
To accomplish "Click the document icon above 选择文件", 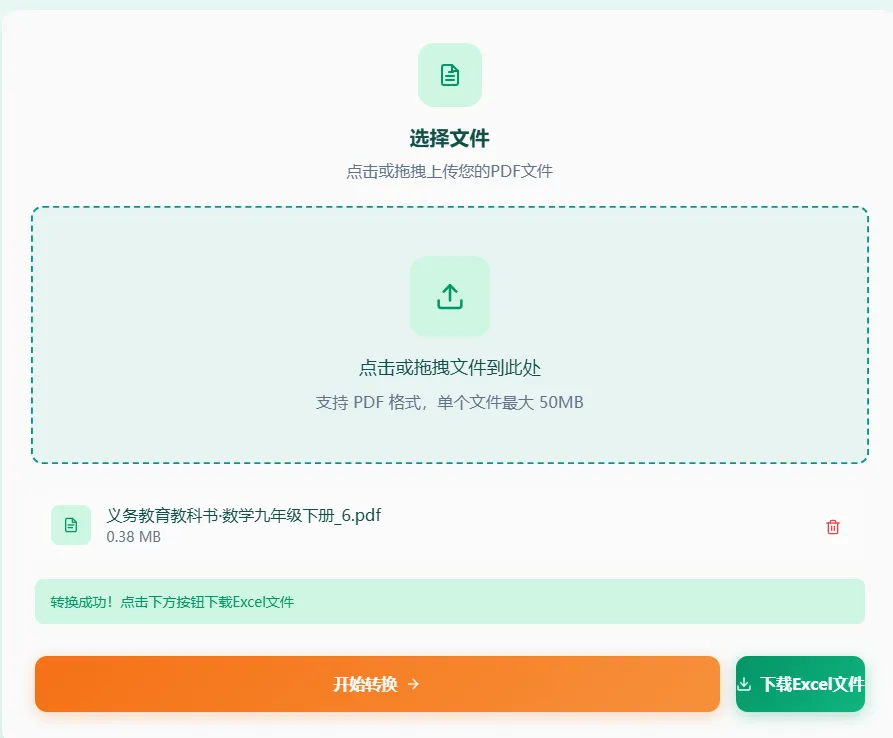I will pyautogui.click(x=450, y=75).
